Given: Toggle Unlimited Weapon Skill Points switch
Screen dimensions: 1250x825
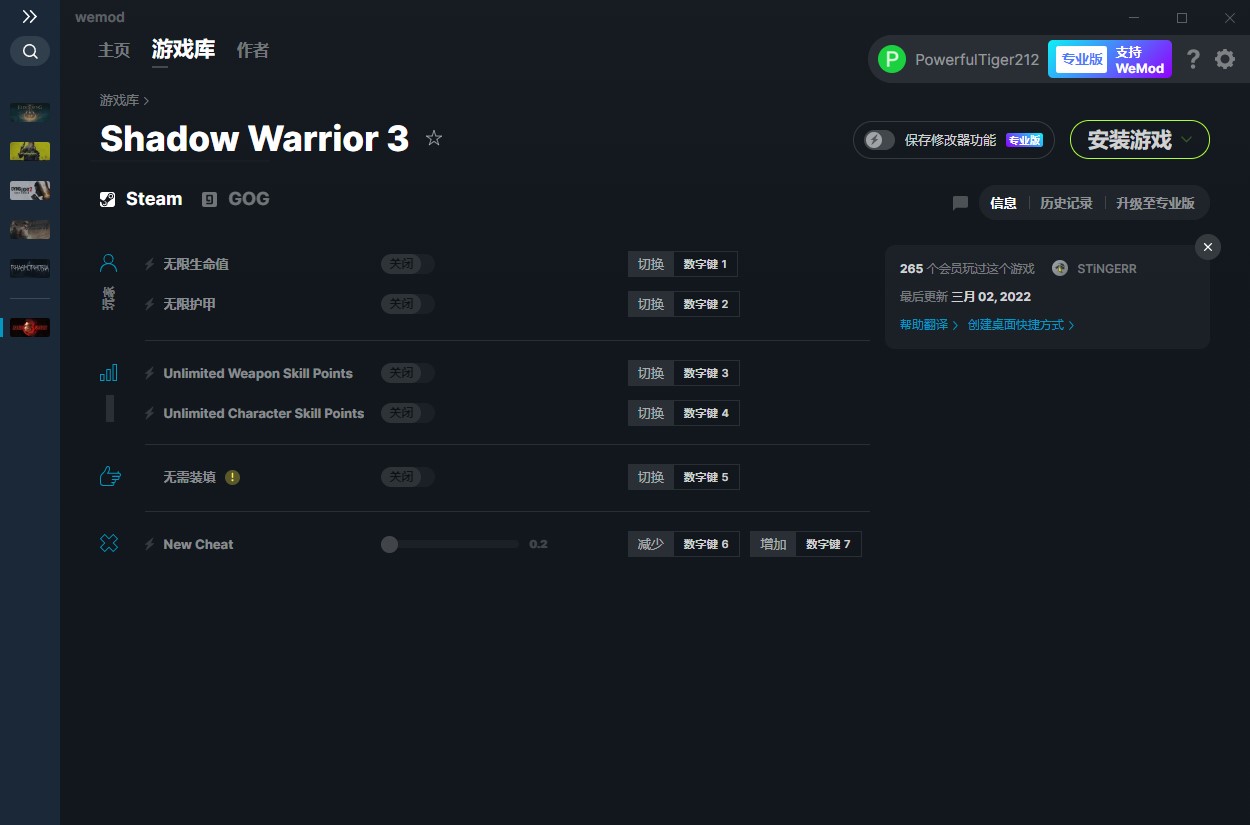Looking at the screenshot, I should [407, 373].
